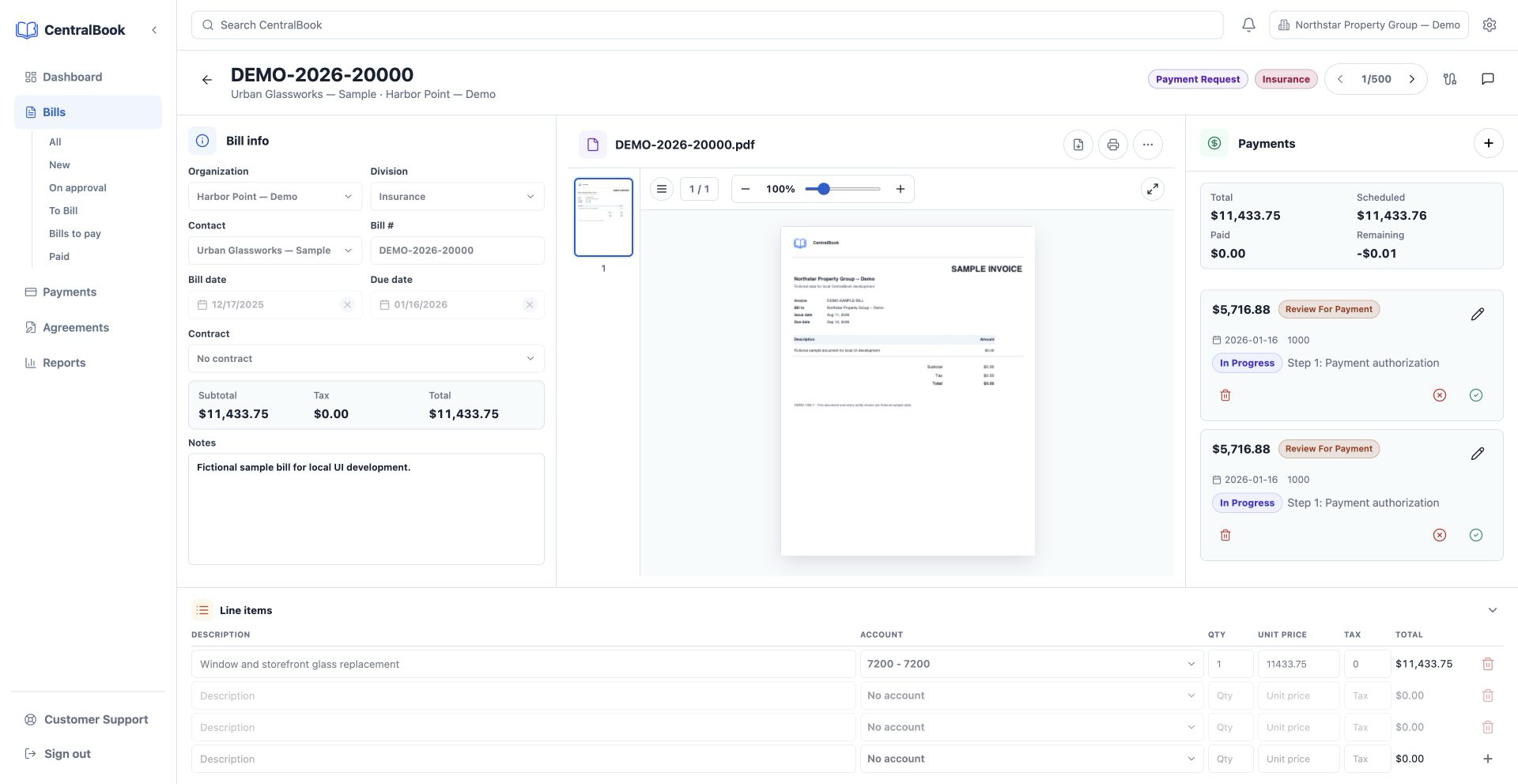Screen dimensions: 1518x784
Task: Click the Notes text area
Action: [x=366, y=509]
